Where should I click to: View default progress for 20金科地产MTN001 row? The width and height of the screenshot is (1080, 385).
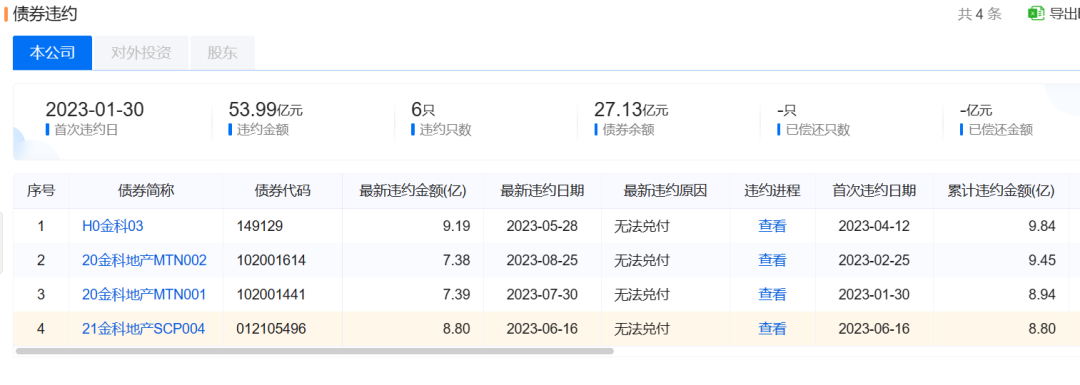(772, 295)
